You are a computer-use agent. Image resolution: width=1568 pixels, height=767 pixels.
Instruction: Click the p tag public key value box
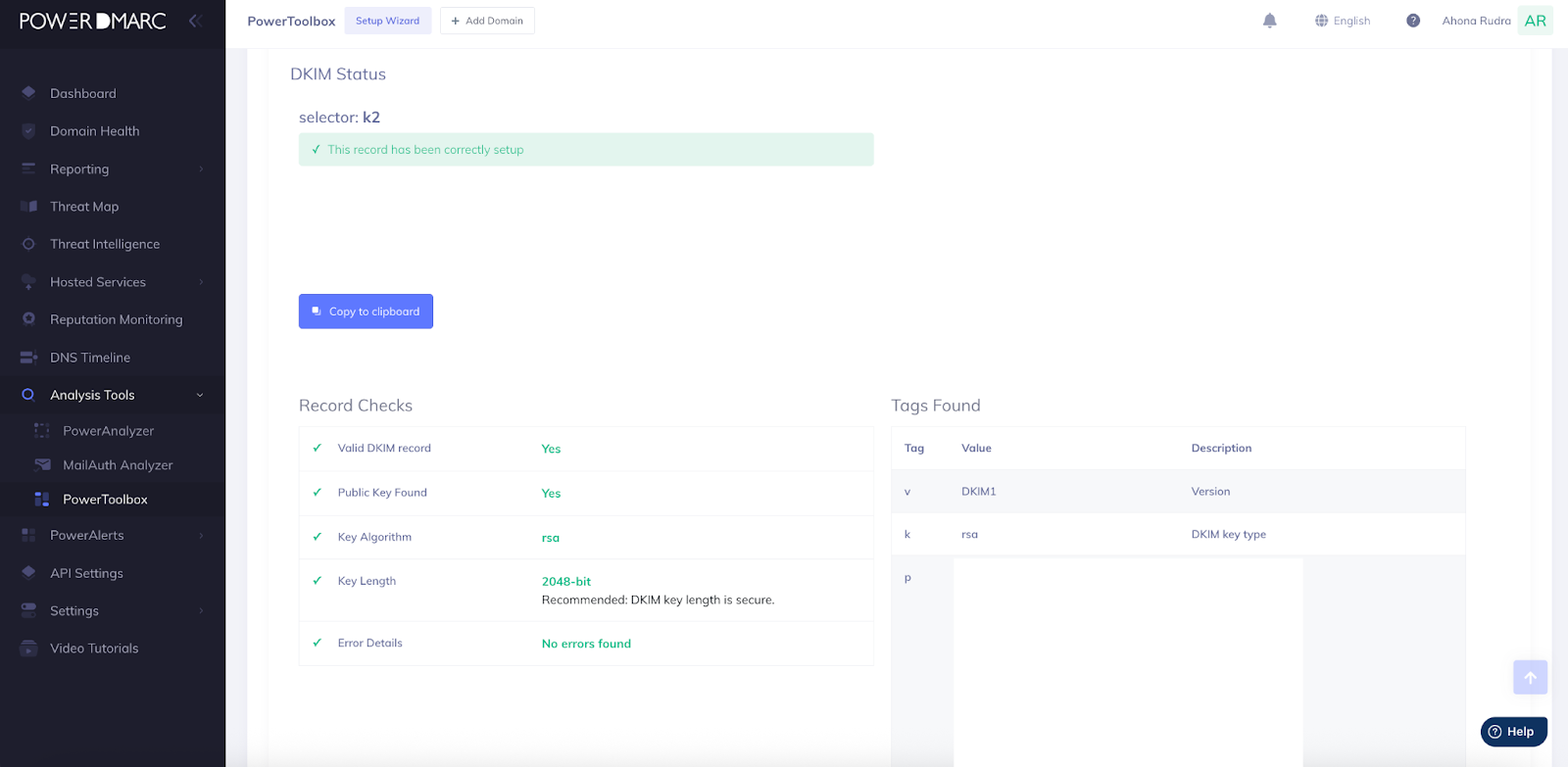1128,662
